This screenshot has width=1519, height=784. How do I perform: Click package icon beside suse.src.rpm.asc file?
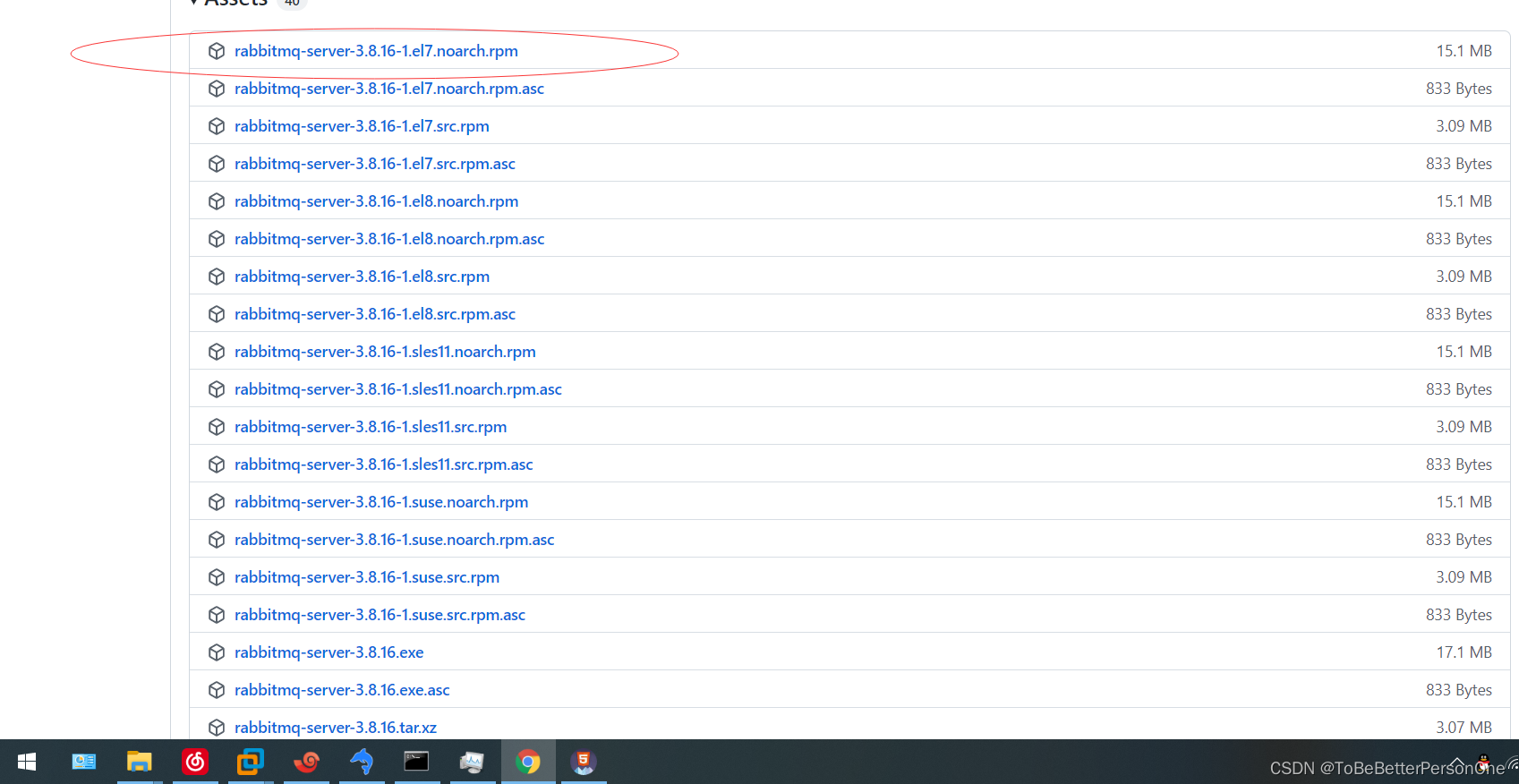[217, 615]
